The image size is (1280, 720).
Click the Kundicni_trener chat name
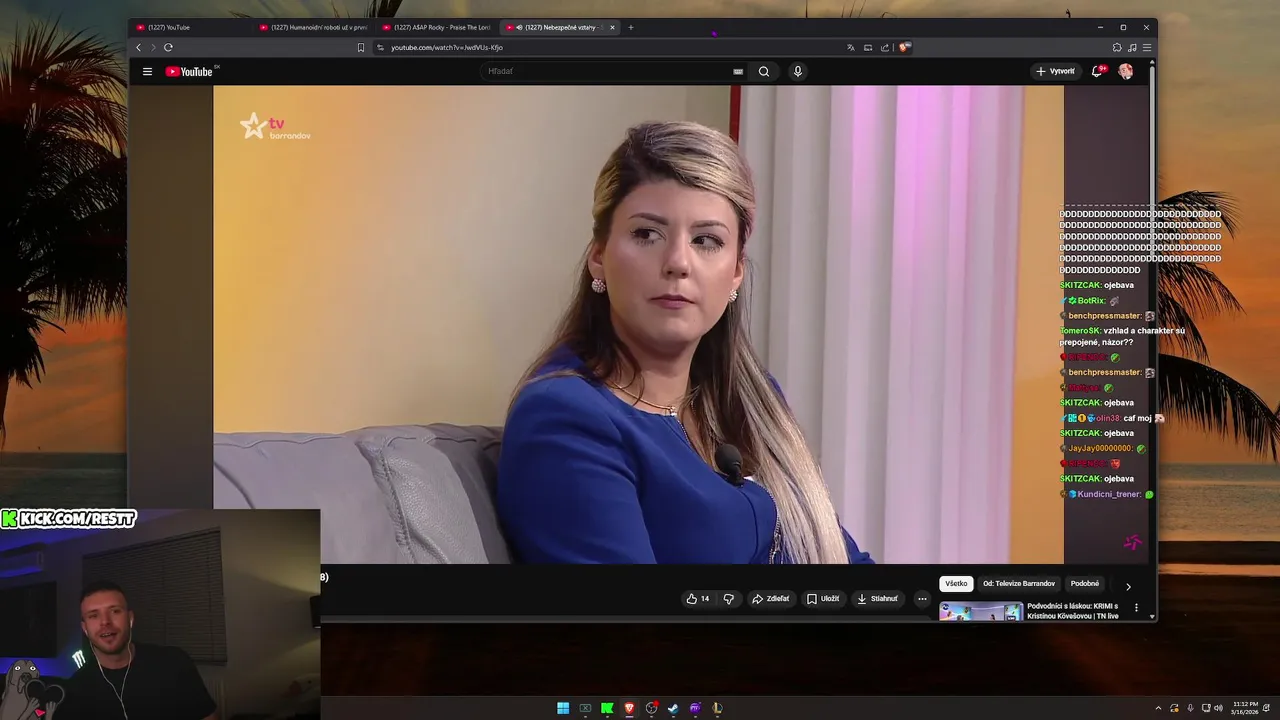pyautogui.click(x=1109, y=494)
